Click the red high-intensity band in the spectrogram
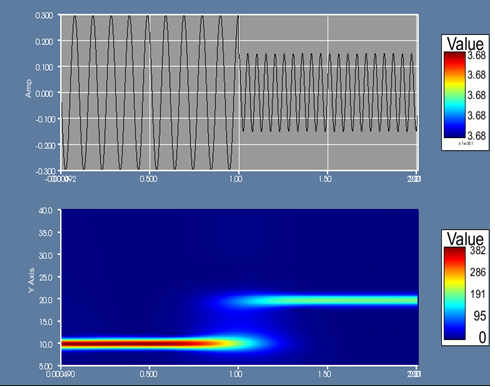The height and width of the screenshot is (387, 495). (x=140, y=343)
